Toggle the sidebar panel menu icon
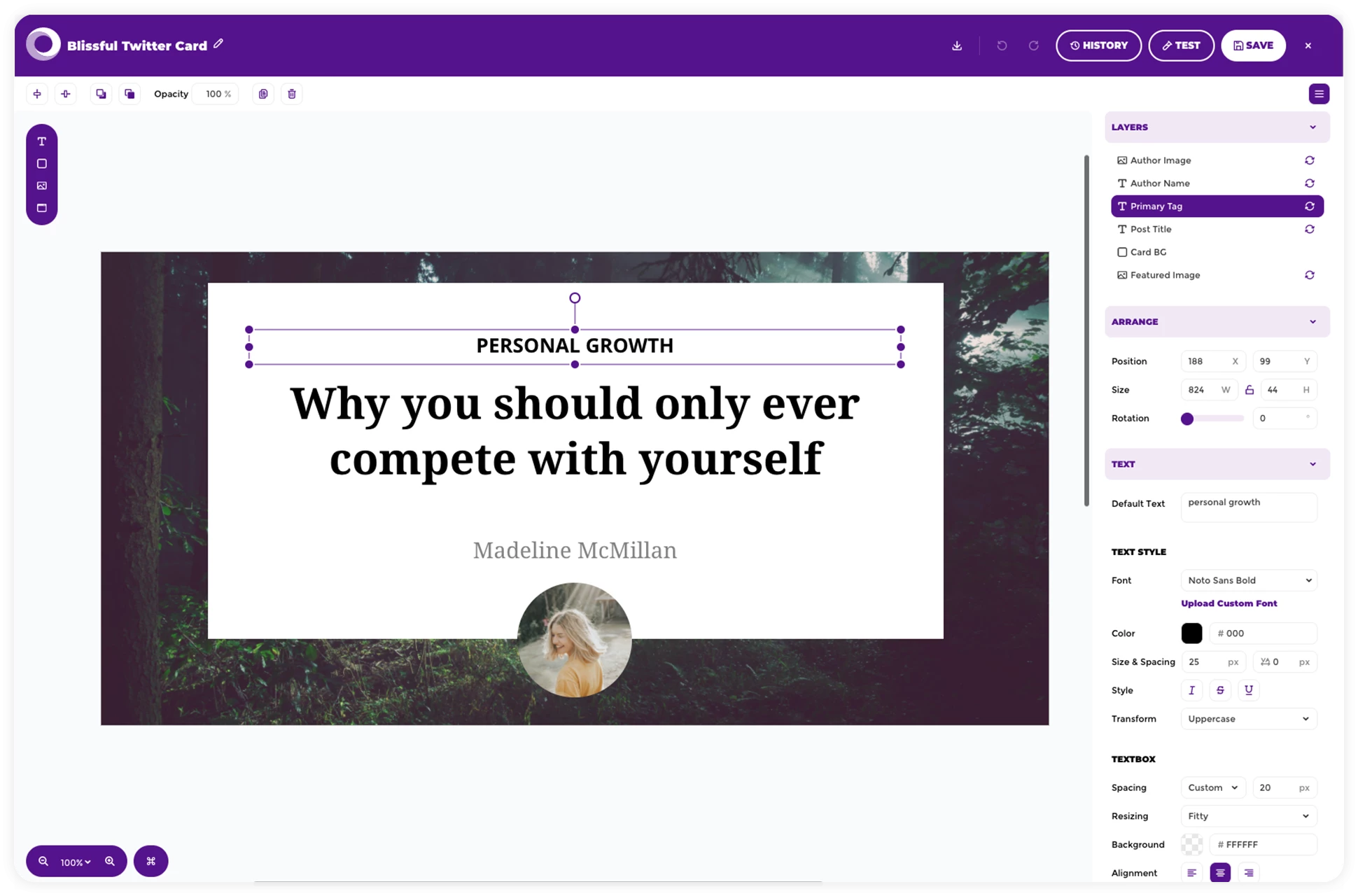This screenshot has height=896, width=1358. point(1319,94)
